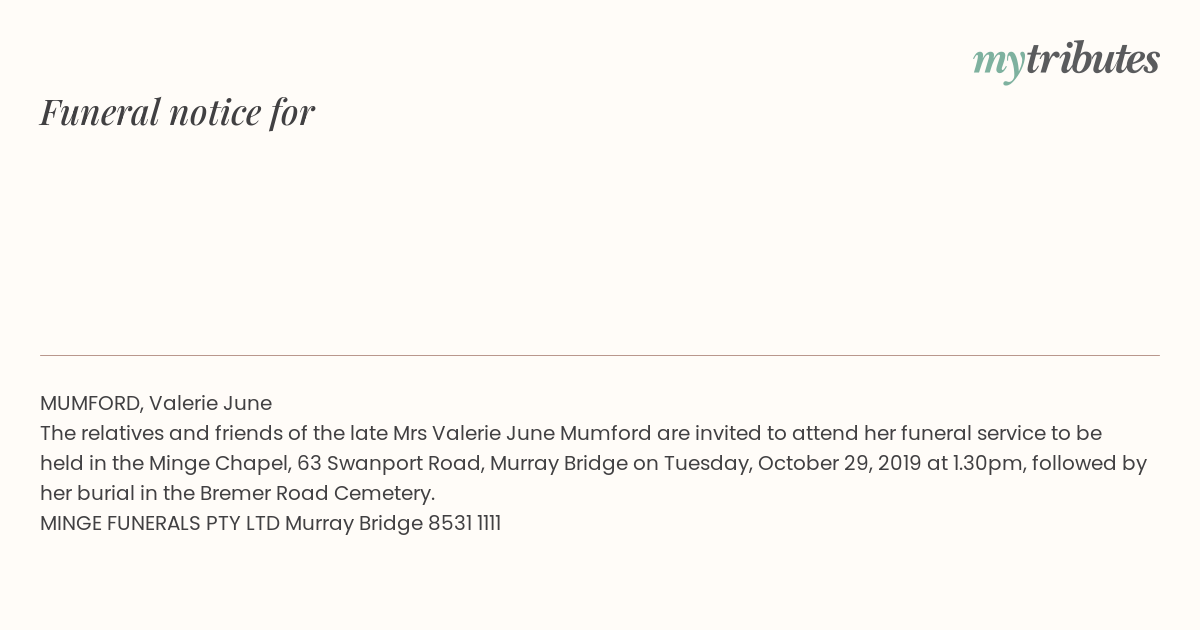Click "Murray Bridge" following Swanport Road
1200x630 pixels.
tap(559, 463)
